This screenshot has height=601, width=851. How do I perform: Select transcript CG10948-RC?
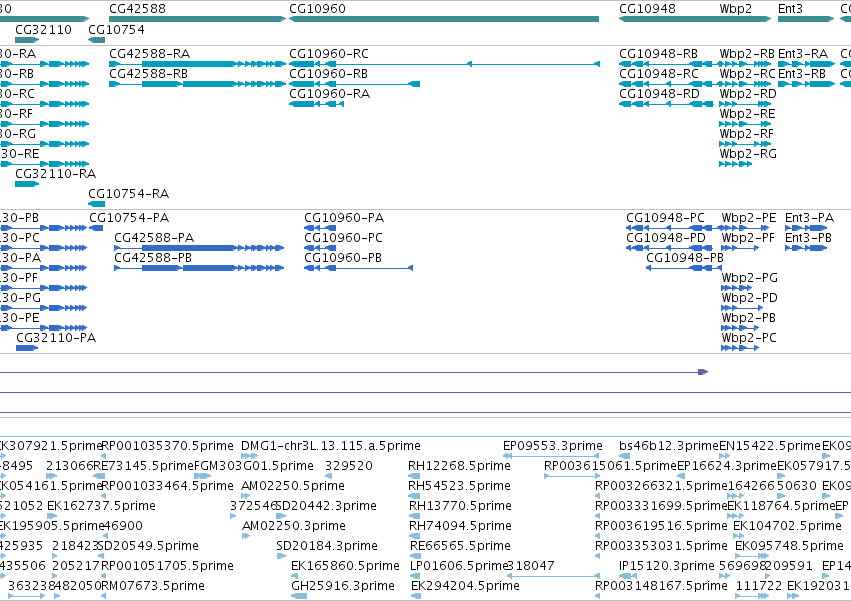pos(659,74)
